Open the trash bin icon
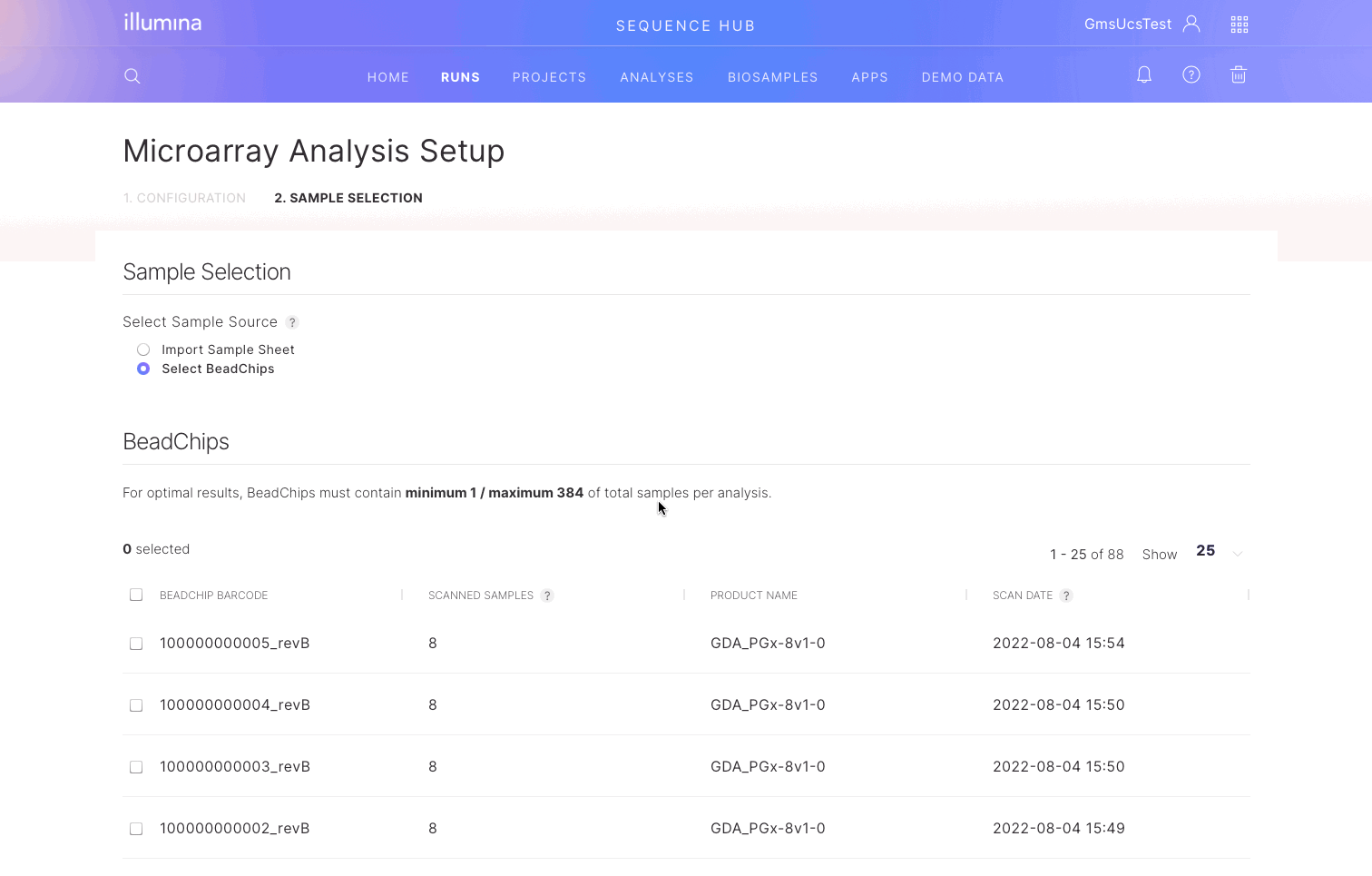This screenshot has width=1372, height=876. point(1239,75)
